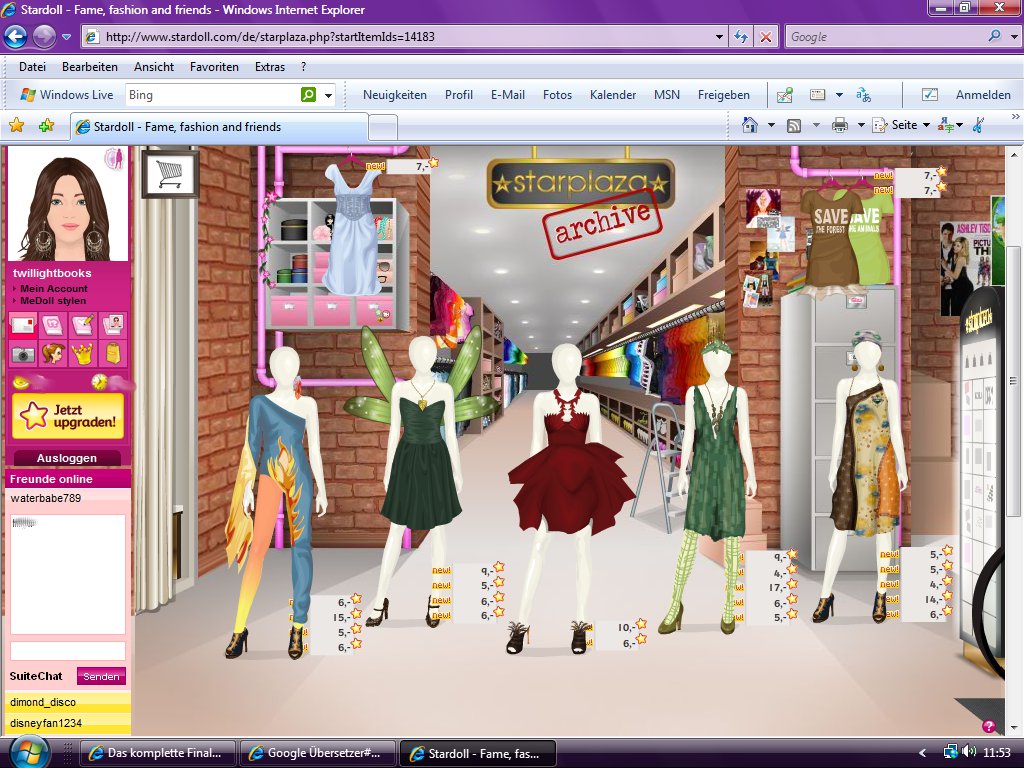Click the Jetzt upgraden button
The width and height of the screenshot is (1024, 768).
(x=68, y=416)
